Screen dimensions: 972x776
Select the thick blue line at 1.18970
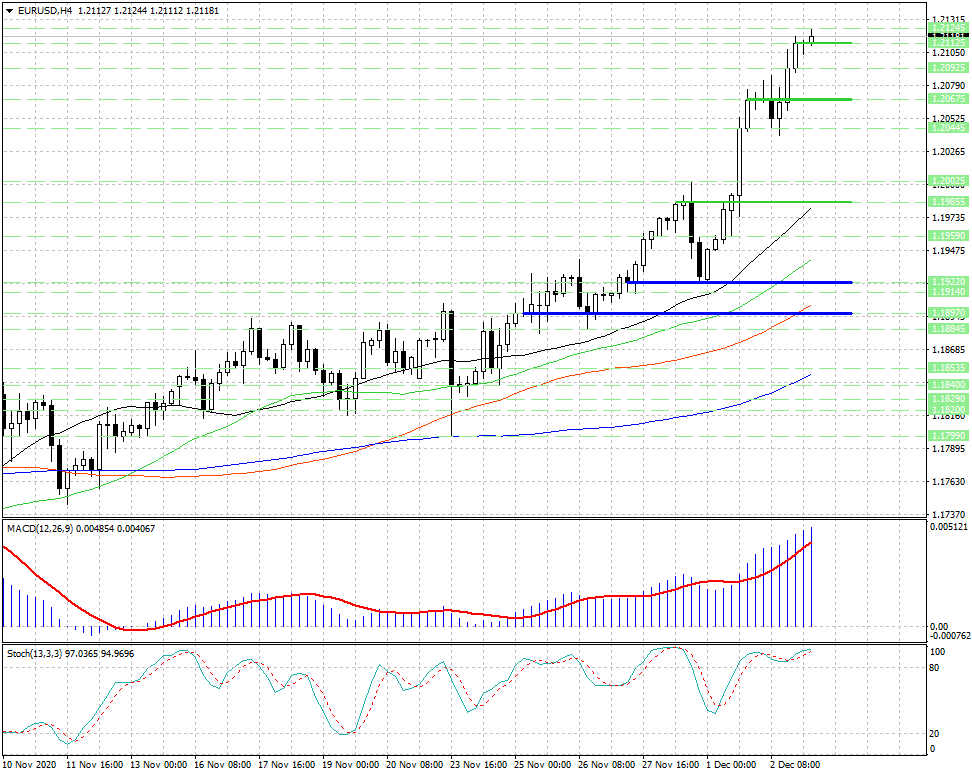[x=687, y=313]
